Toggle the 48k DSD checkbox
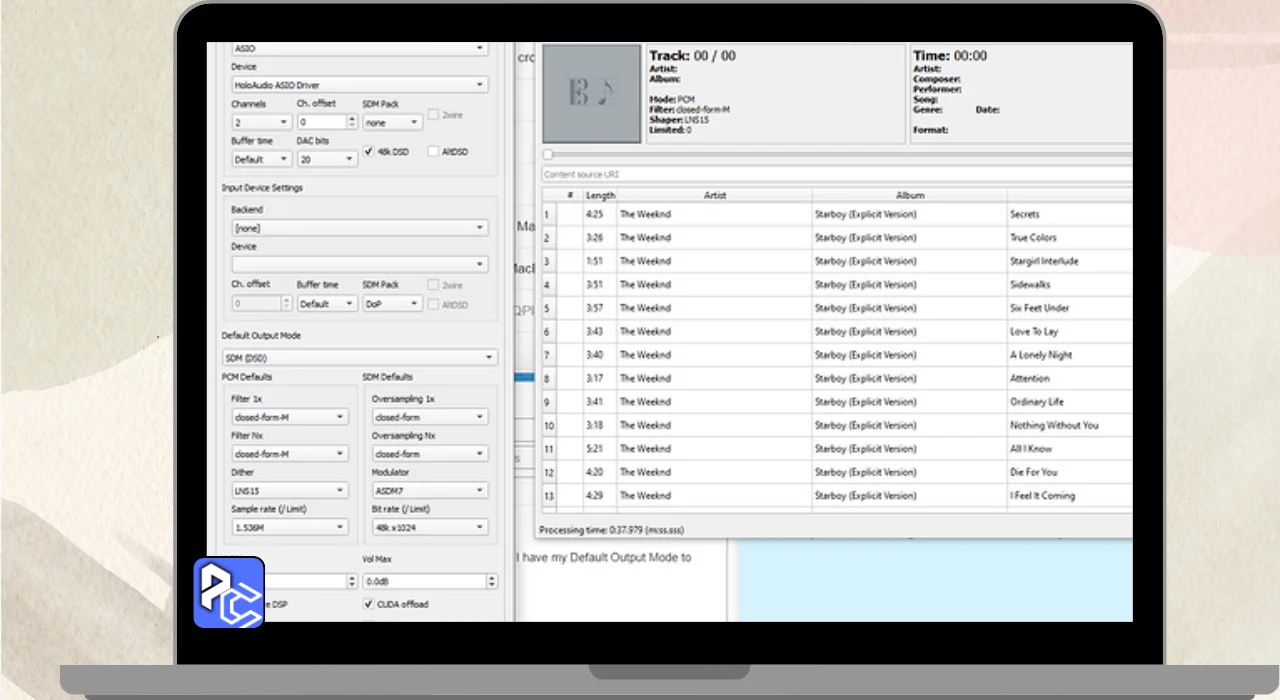Screen dimensions: 1280x700 coord(369,152)
